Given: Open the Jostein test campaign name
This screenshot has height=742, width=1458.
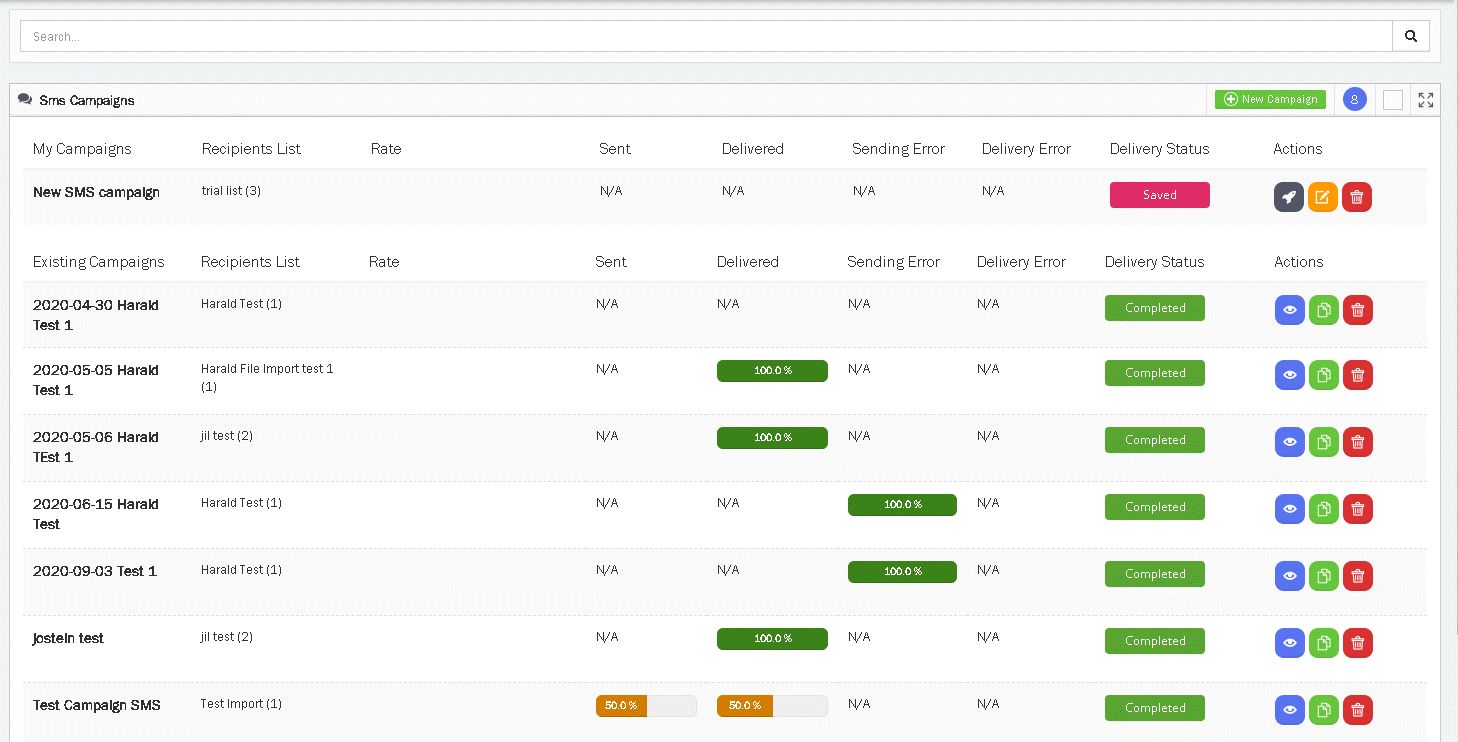Looking at the screenshot, I should click(68, 638).
